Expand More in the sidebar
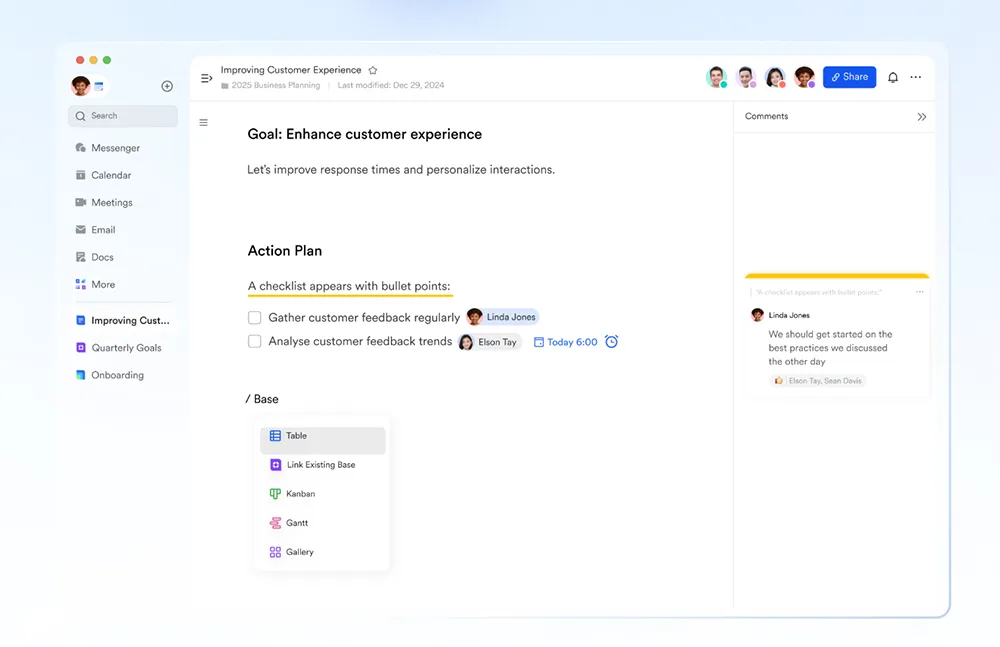Image resolution: width=1000 pixels, height=647 pixels. click(x=102, y=284)
